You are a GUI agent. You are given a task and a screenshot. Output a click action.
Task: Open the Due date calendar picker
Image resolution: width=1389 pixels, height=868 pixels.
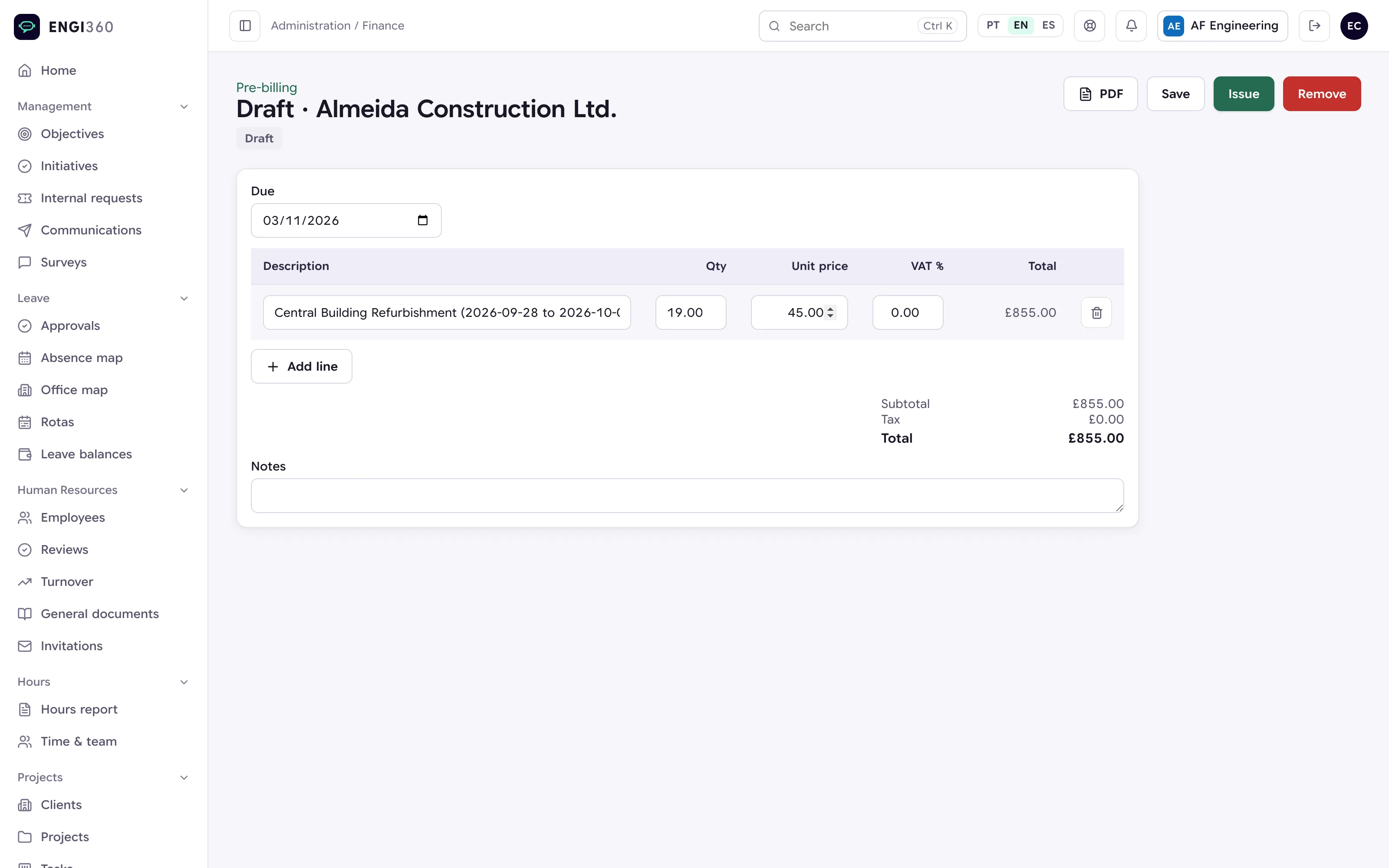(x=423, y=220)
